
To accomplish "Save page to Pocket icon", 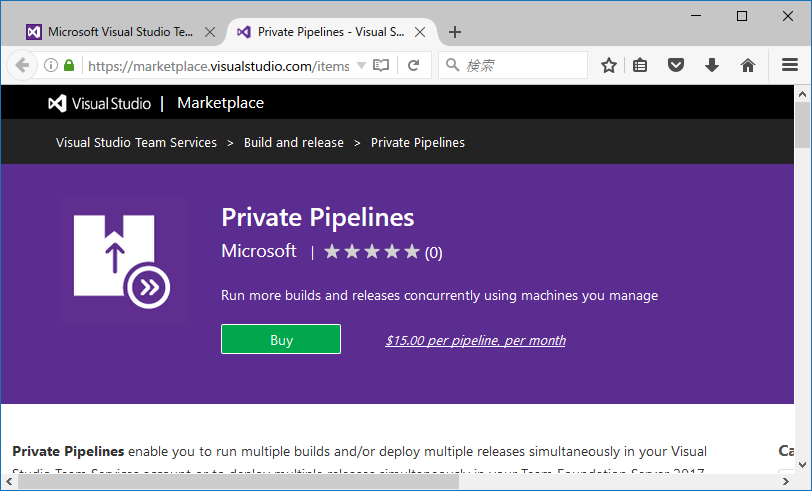I will (x=676, y=65).
